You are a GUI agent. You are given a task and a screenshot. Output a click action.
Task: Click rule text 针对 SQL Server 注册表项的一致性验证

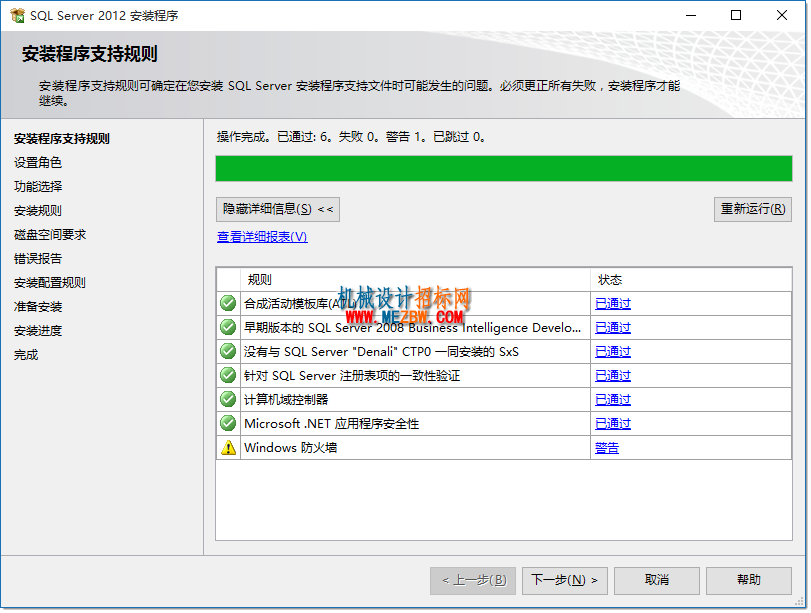352,376
